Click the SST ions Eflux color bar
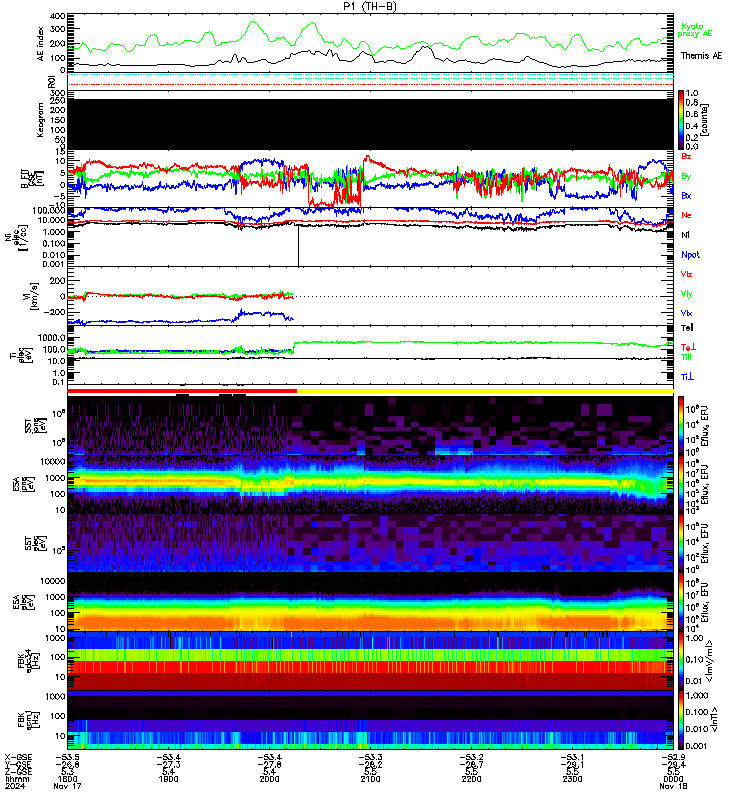The image size is (750, 800). coord(681,425)
